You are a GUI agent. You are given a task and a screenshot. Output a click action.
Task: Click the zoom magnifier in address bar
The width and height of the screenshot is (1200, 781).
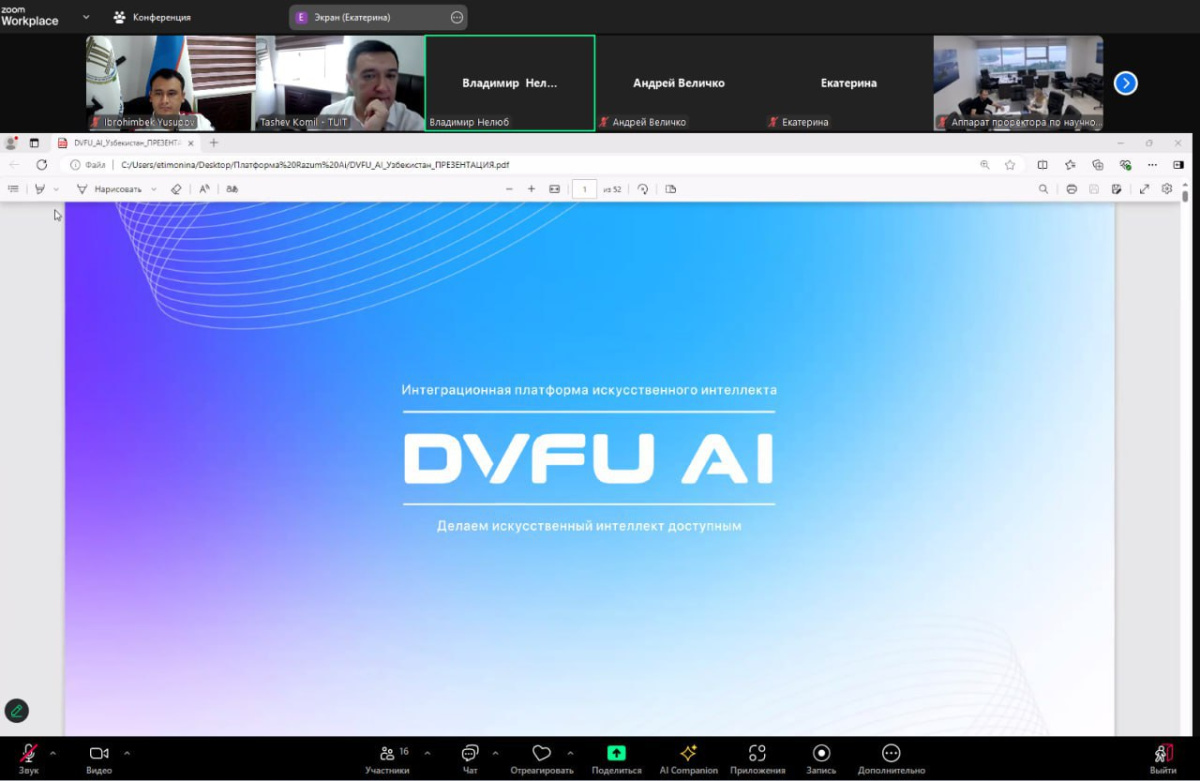(985, 165)
